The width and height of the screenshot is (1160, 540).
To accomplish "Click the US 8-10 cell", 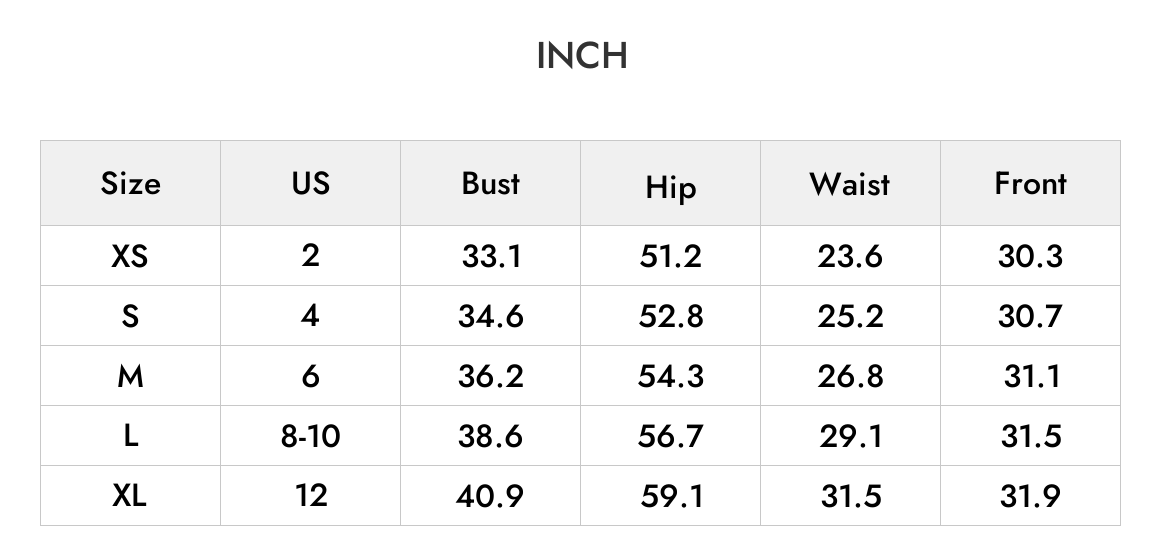I will pyautogui.click(x=310, y=436).
